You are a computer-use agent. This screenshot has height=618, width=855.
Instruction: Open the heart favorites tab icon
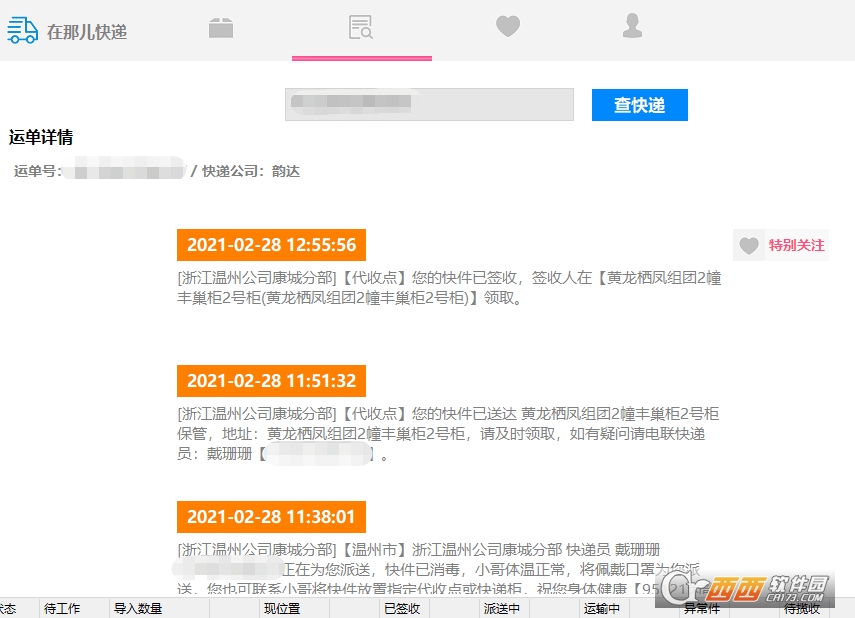point(508,27)
